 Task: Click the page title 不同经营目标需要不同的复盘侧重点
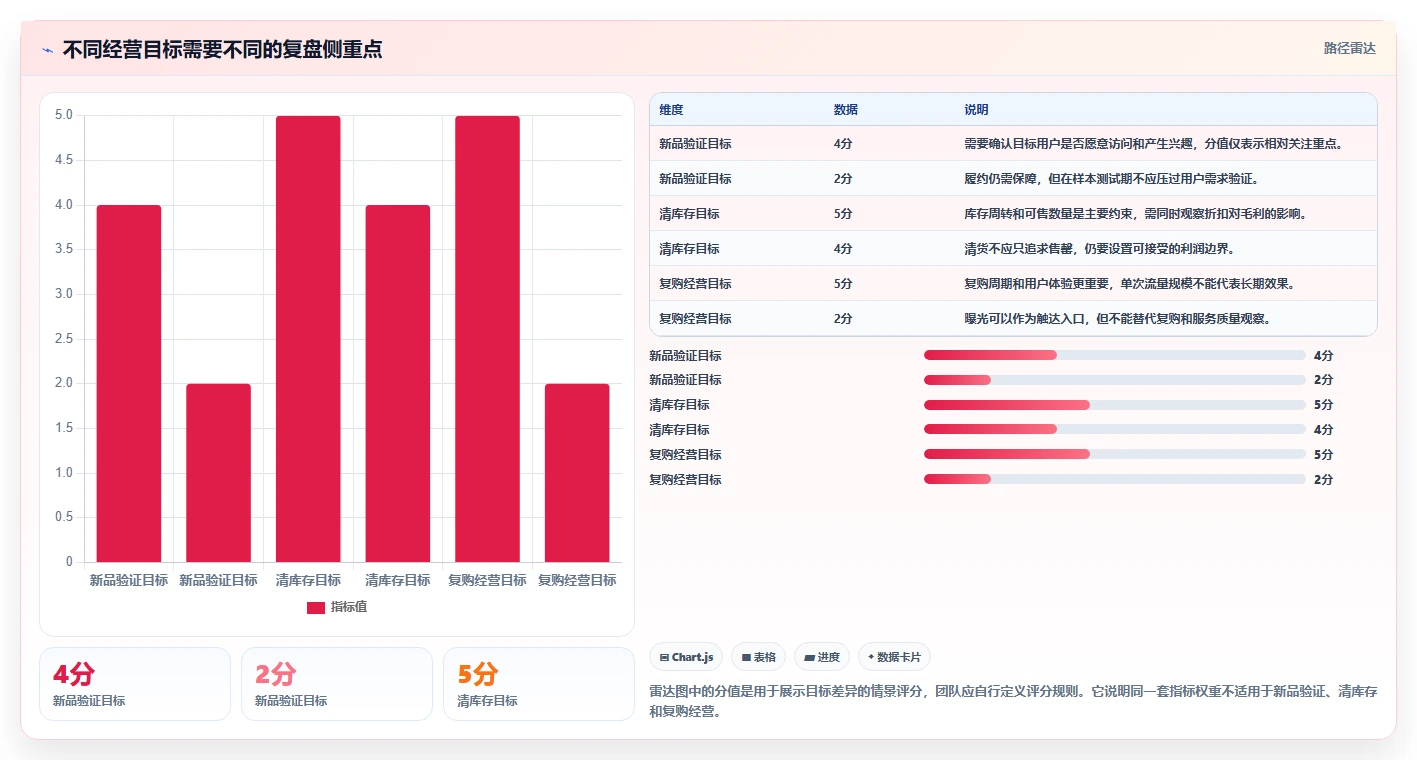[222, 50]
